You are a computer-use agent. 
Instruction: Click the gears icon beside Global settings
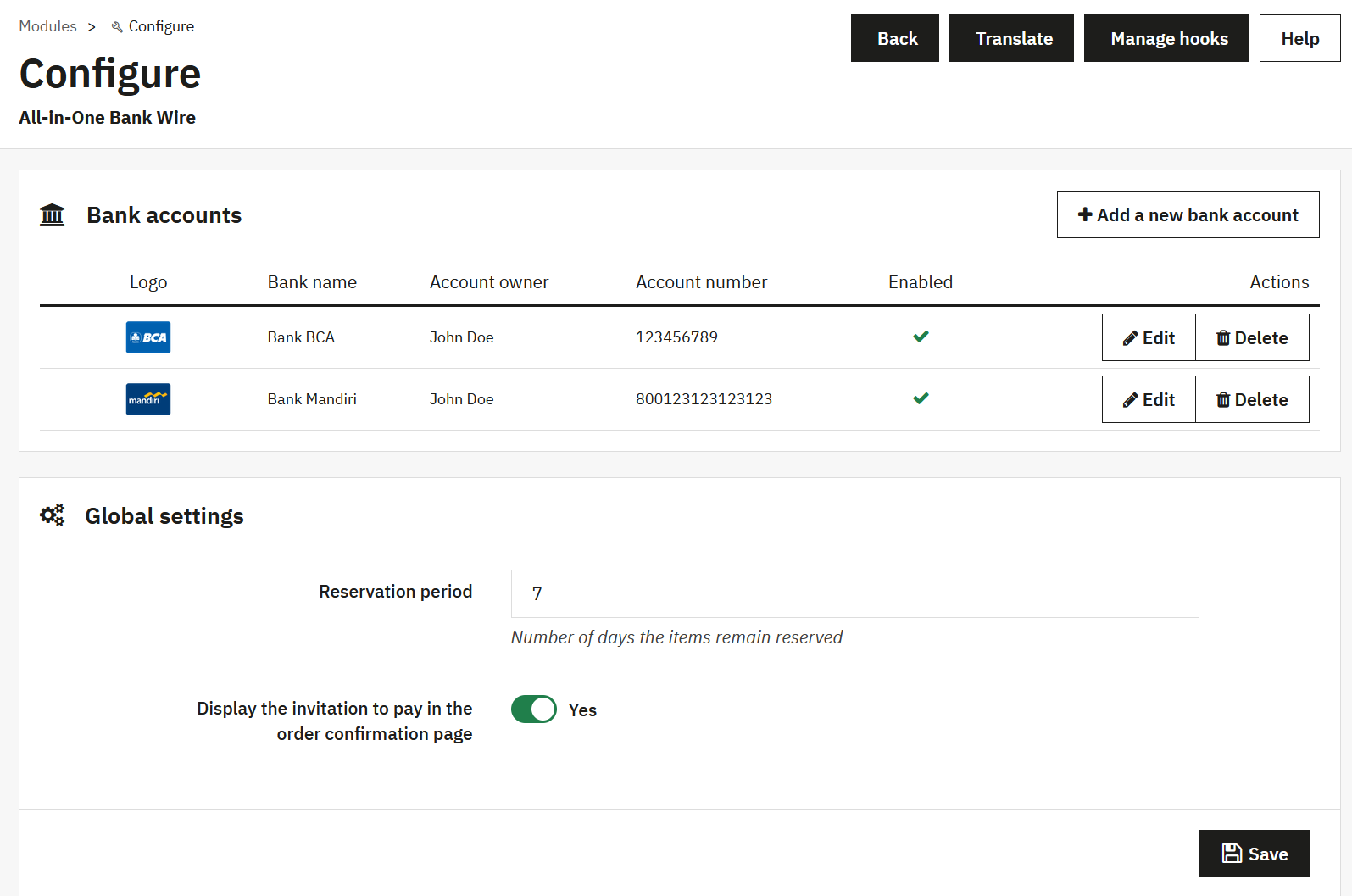pos(53,515)
